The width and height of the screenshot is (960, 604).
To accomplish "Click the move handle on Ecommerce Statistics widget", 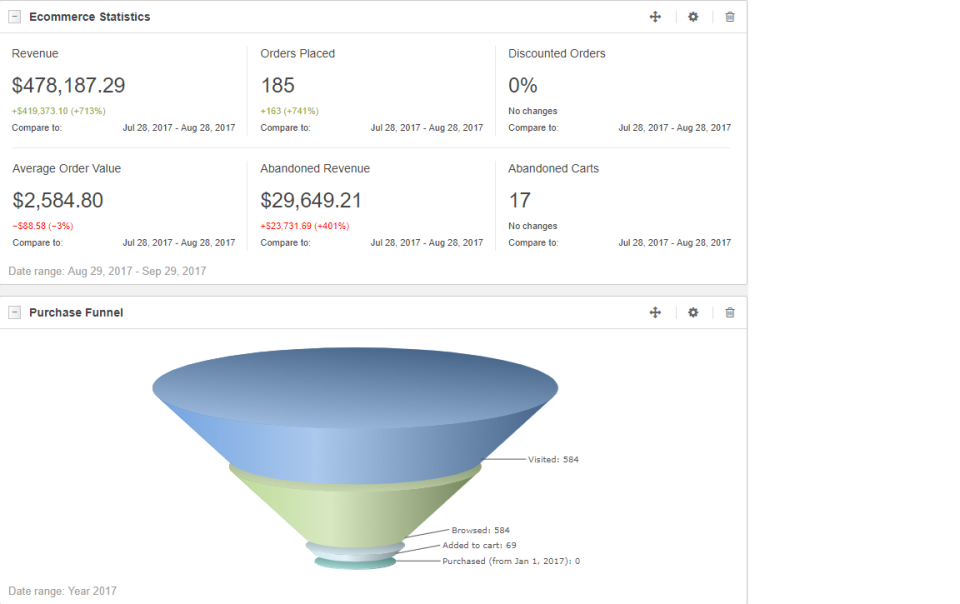I will [x=655, y=16].
